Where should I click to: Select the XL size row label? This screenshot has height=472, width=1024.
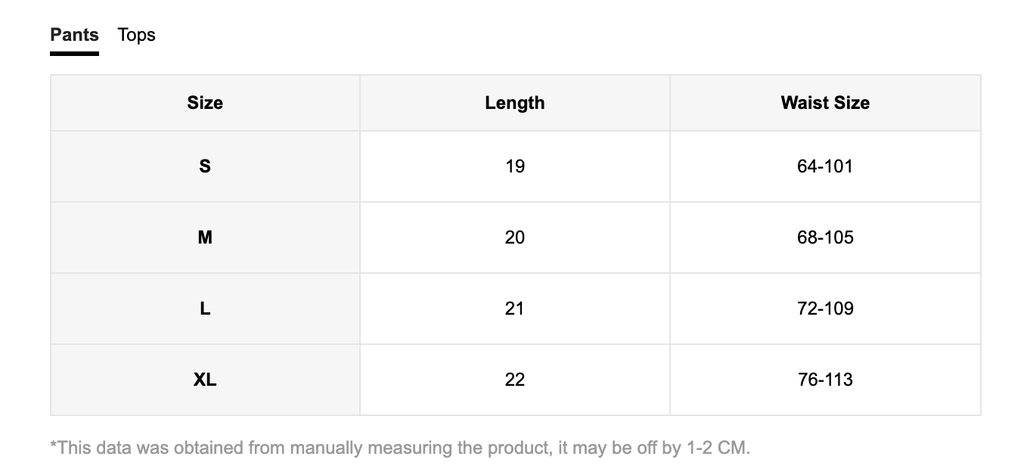pyautogui.click(x=205, y=380)
